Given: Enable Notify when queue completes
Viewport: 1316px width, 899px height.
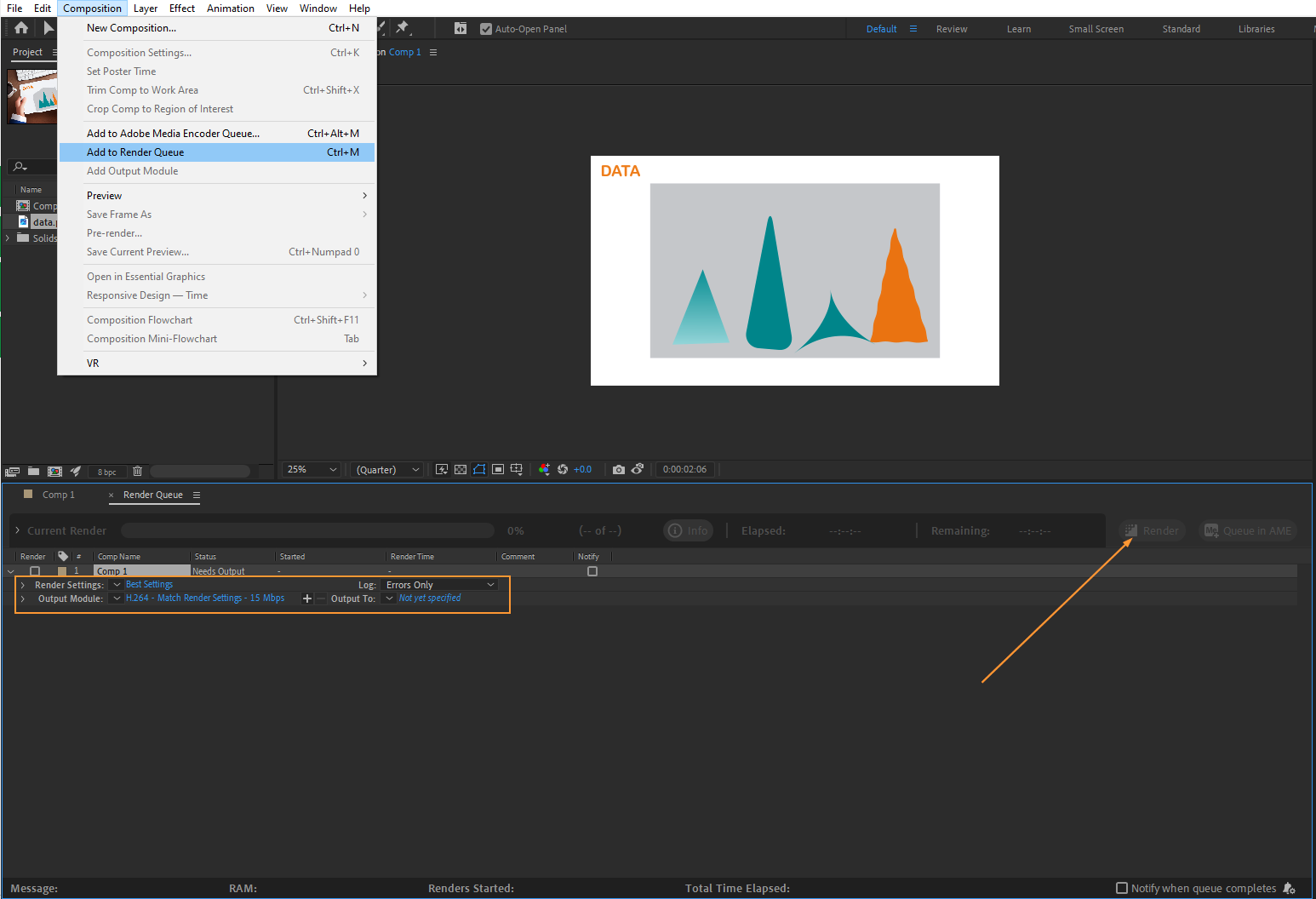Looking at the screenshot, I should (1122, 888).
